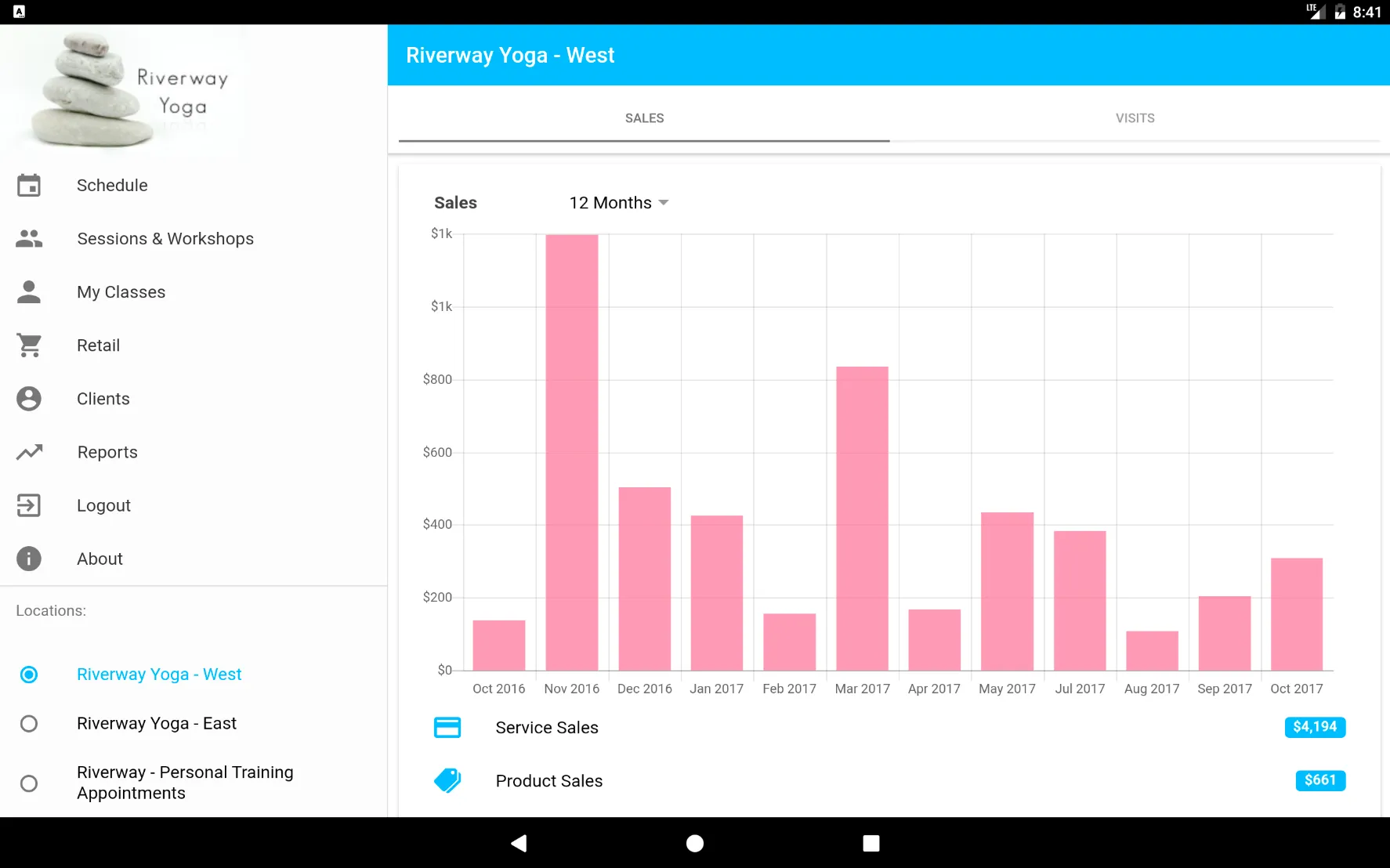
Task: Open the About menu entry
Action: pyautogui.click(x=194, y=559)
